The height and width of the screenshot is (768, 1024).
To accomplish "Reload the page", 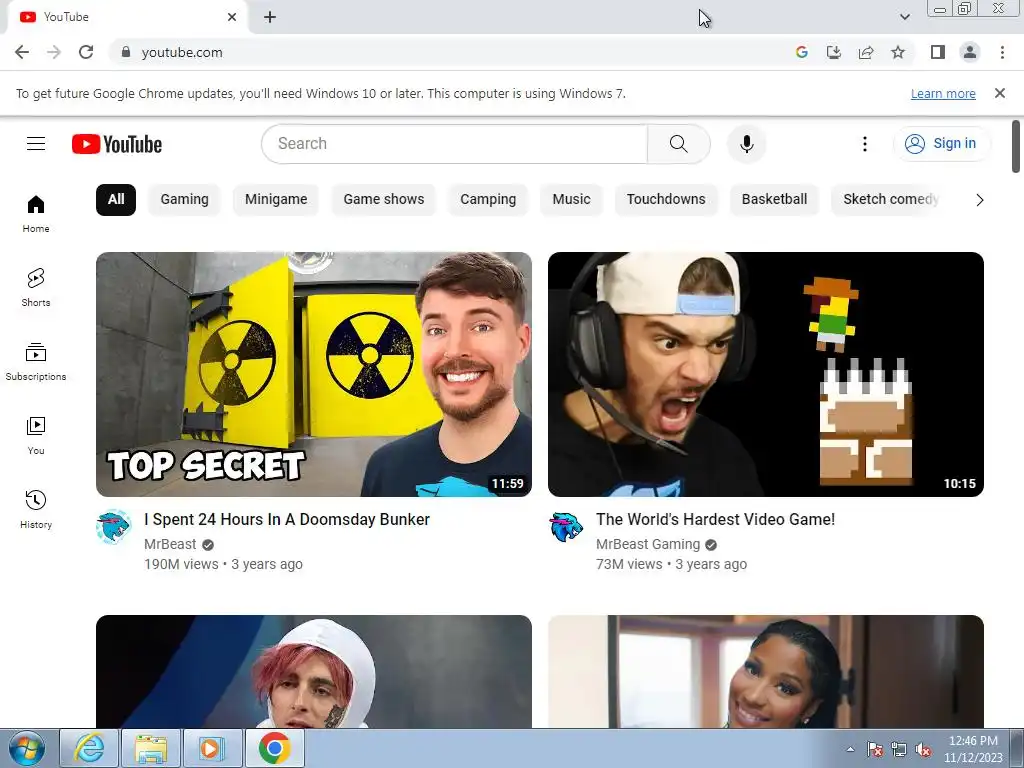I will (x=86, y=52).
